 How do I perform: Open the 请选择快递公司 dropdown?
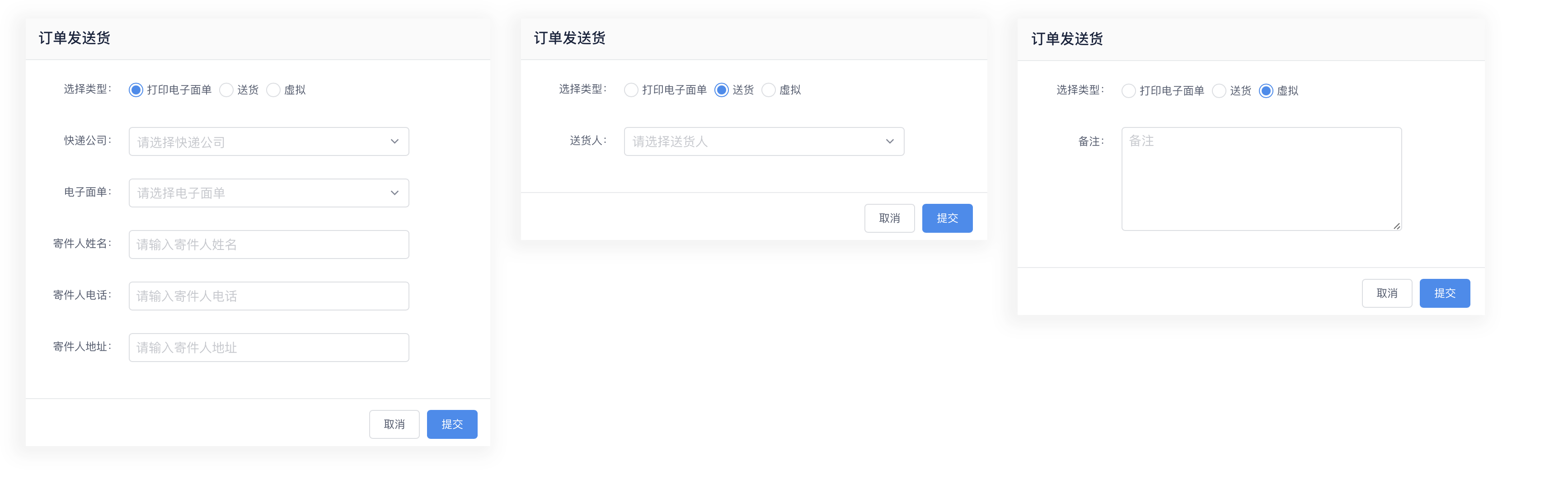[x=269, y=141]
